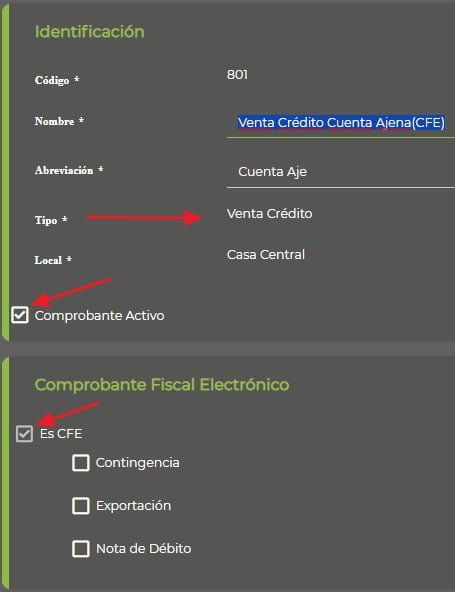Click the red arrow pointing at Venta Crédito

coord(144,218)
